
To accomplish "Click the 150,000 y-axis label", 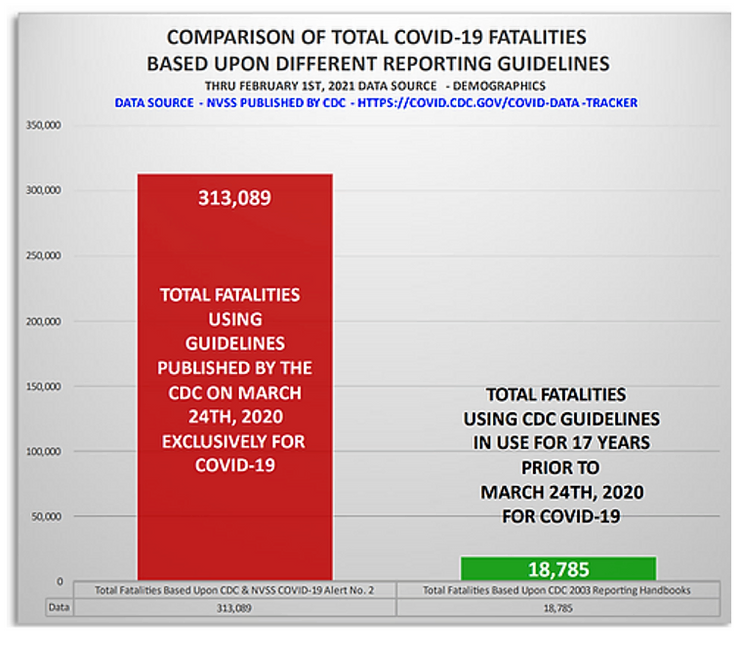I will pyautogui.click(x=42, y=386).
